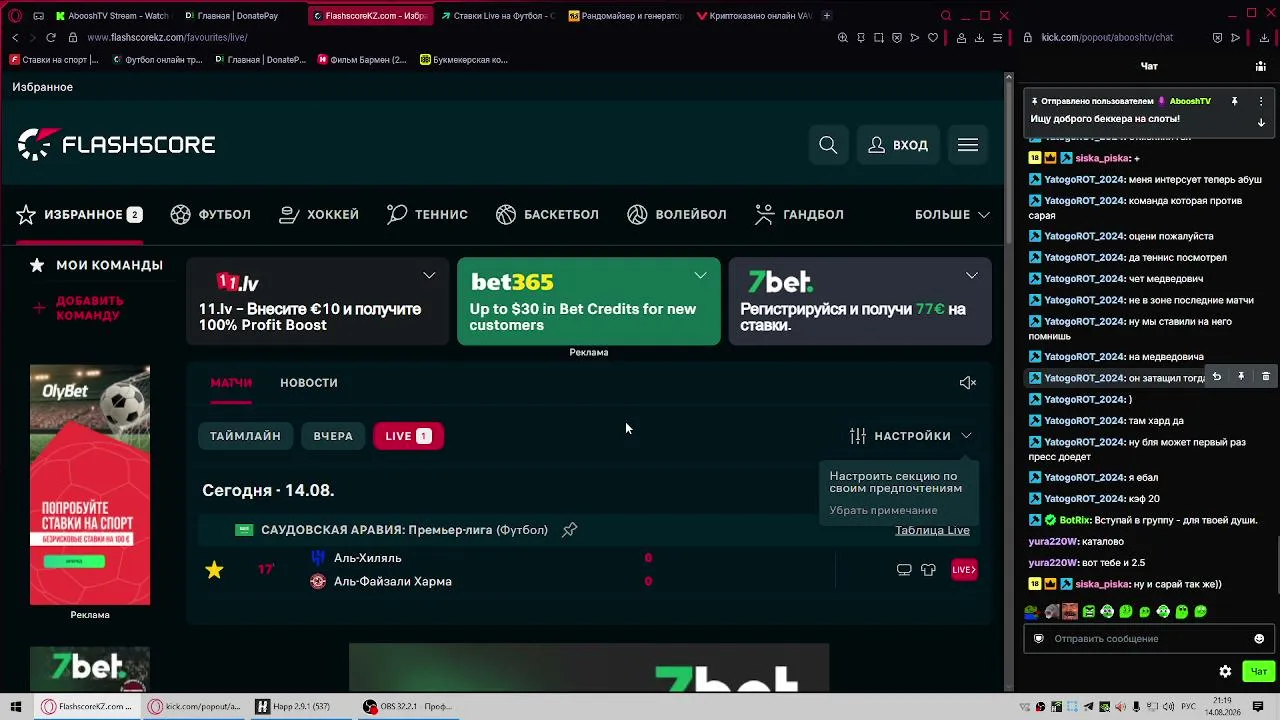The image size is (1280, 720).
Task: Open the OlyBet ad banner
Action: click(x=90, y=485)
